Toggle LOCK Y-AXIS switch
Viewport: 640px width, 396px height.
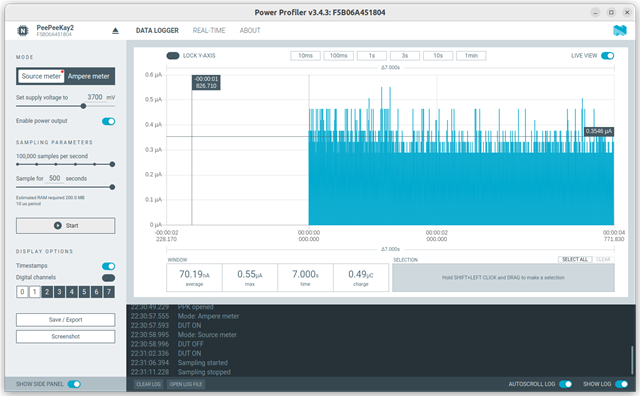(173, 56)
